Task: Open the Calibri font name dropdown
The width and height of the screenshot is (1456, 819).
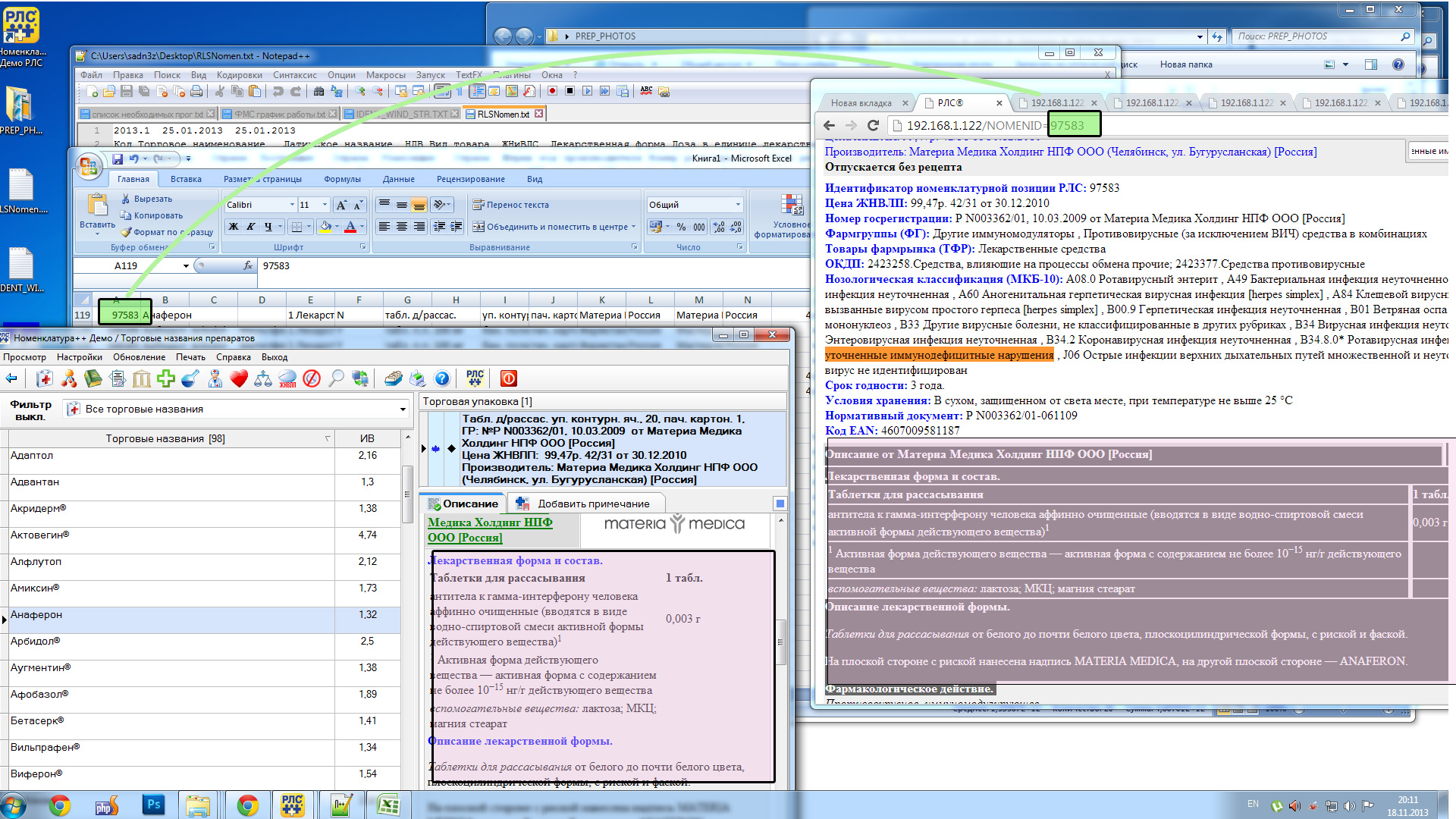Action: tap(292, 205)
